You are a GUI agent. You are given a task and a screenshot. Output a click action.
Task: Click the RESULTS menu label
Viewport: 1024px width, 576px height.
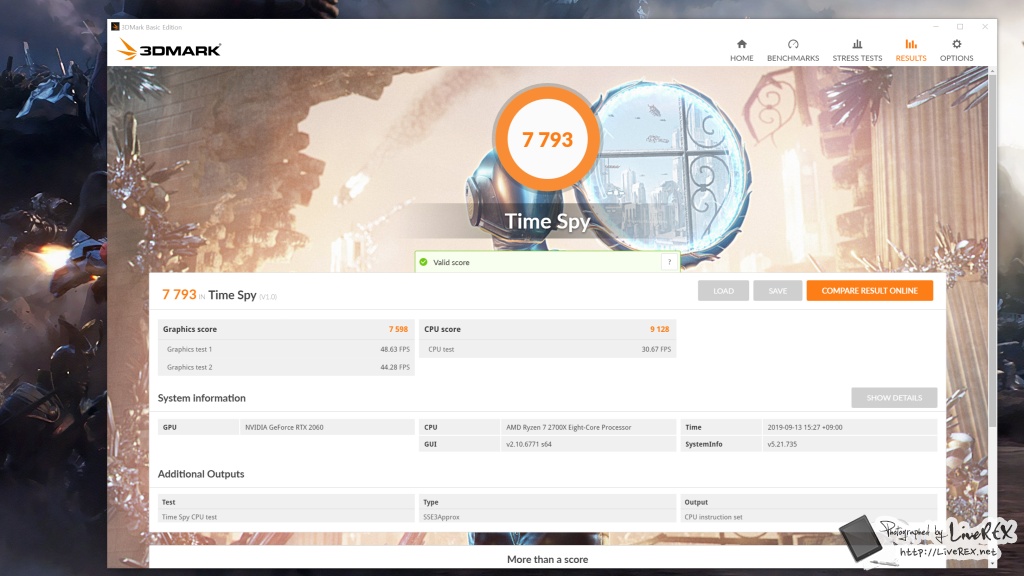point(910,58)
